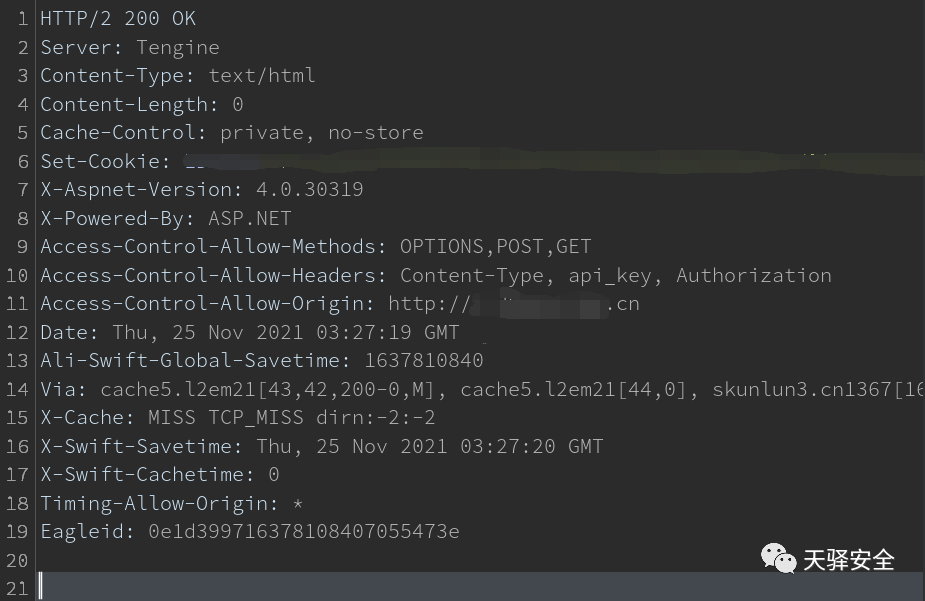Click the Content-Type text/html value
Image resolution: width=925 pixels, height=601 pixels.
(262, 75)
